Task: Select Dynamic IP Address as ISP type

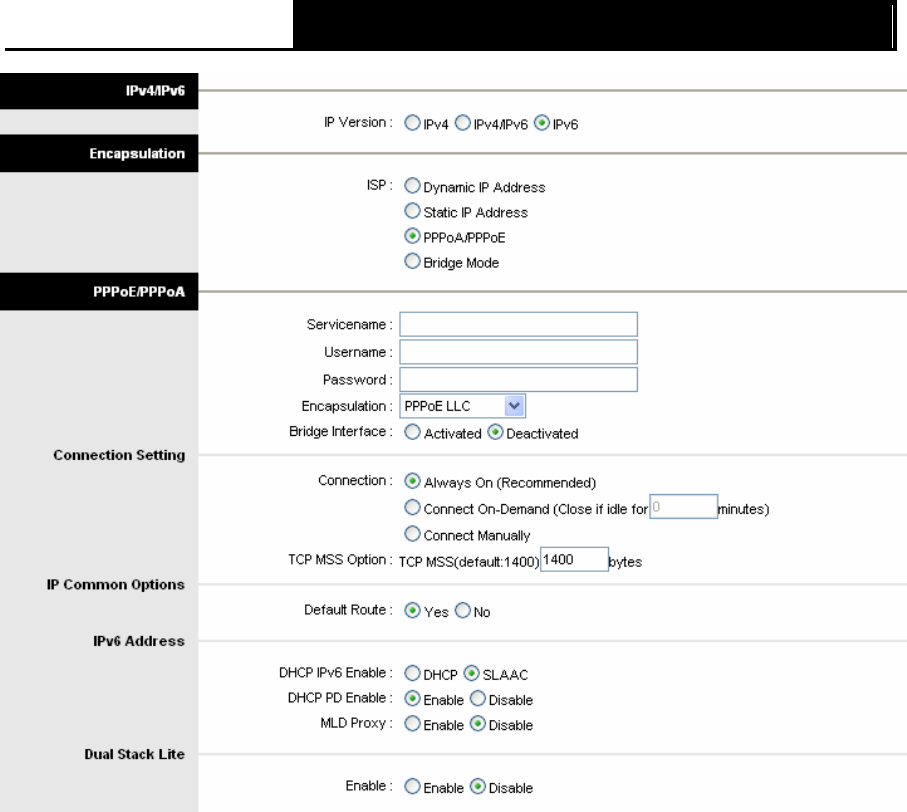Action: [x=412, y=186]
